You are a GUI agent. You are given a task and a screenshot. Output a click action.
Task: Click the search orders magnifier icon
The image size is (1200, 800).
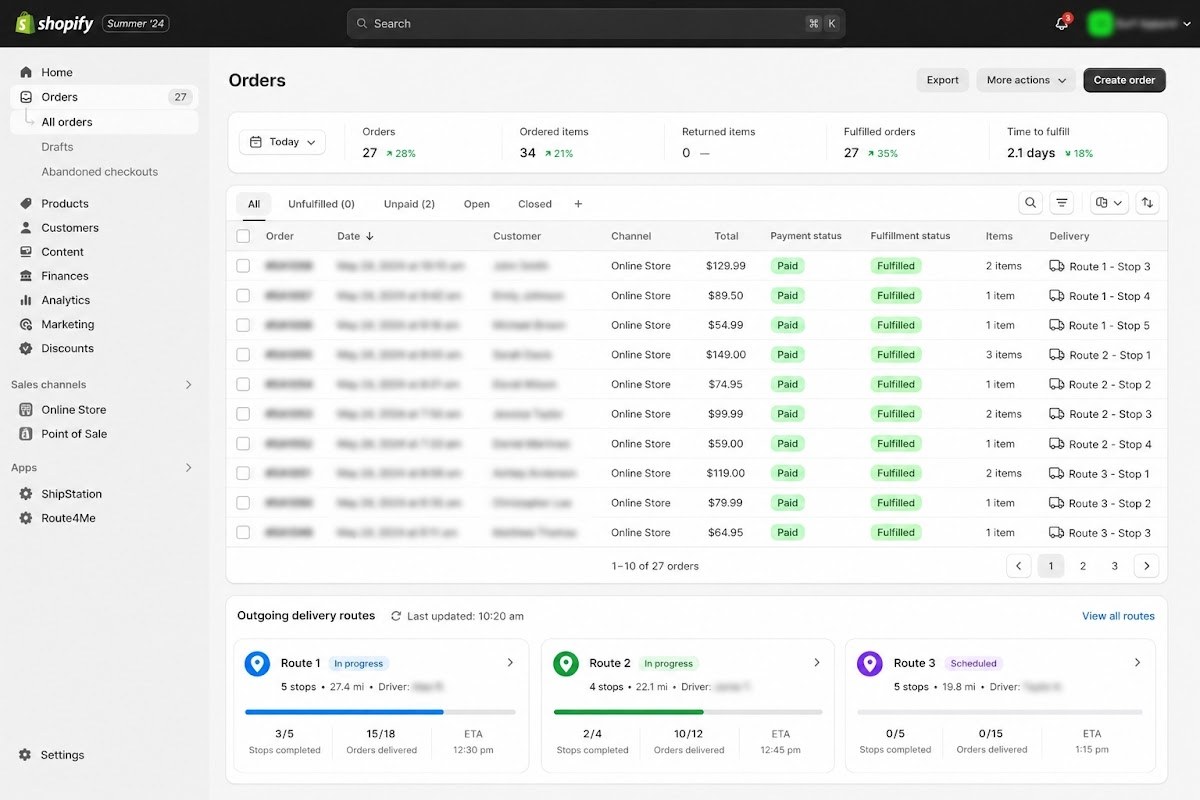point(1030,203)
